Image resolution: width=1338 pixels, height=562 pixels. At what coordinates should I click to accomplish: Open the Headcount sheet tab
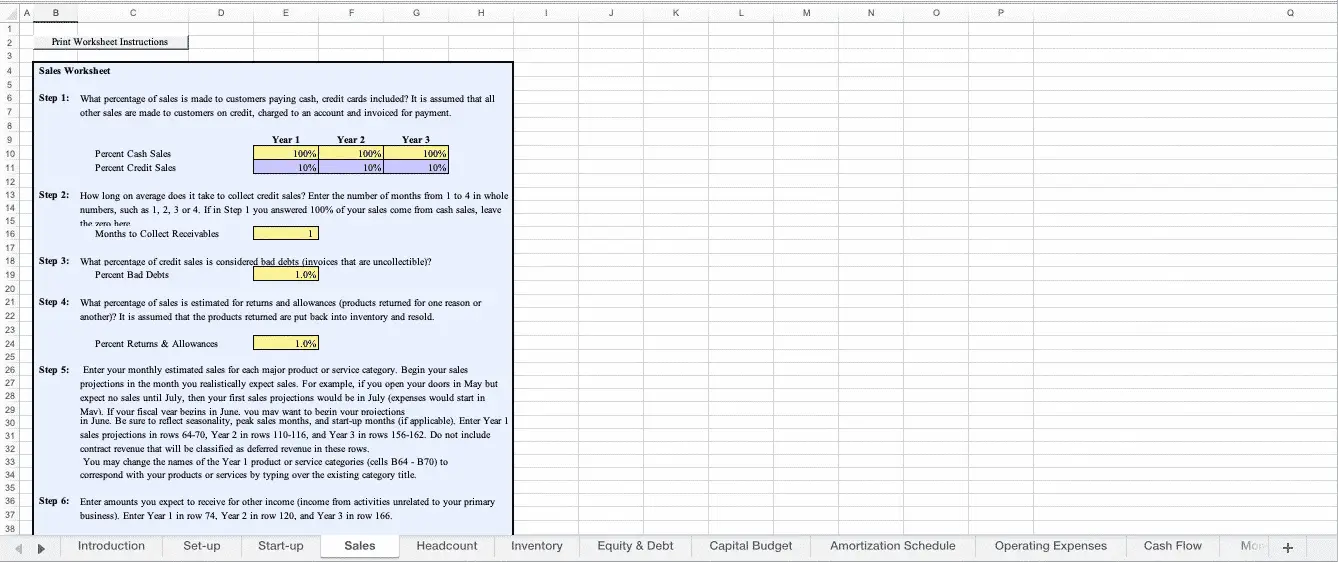447,546
